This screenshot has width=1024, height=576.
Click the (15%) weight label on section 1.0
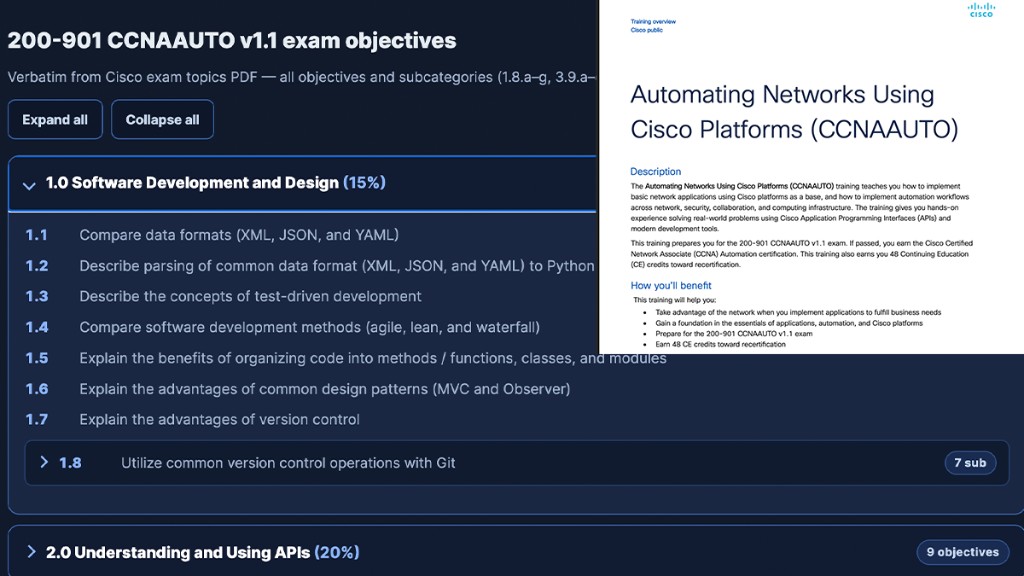(364, 183)
